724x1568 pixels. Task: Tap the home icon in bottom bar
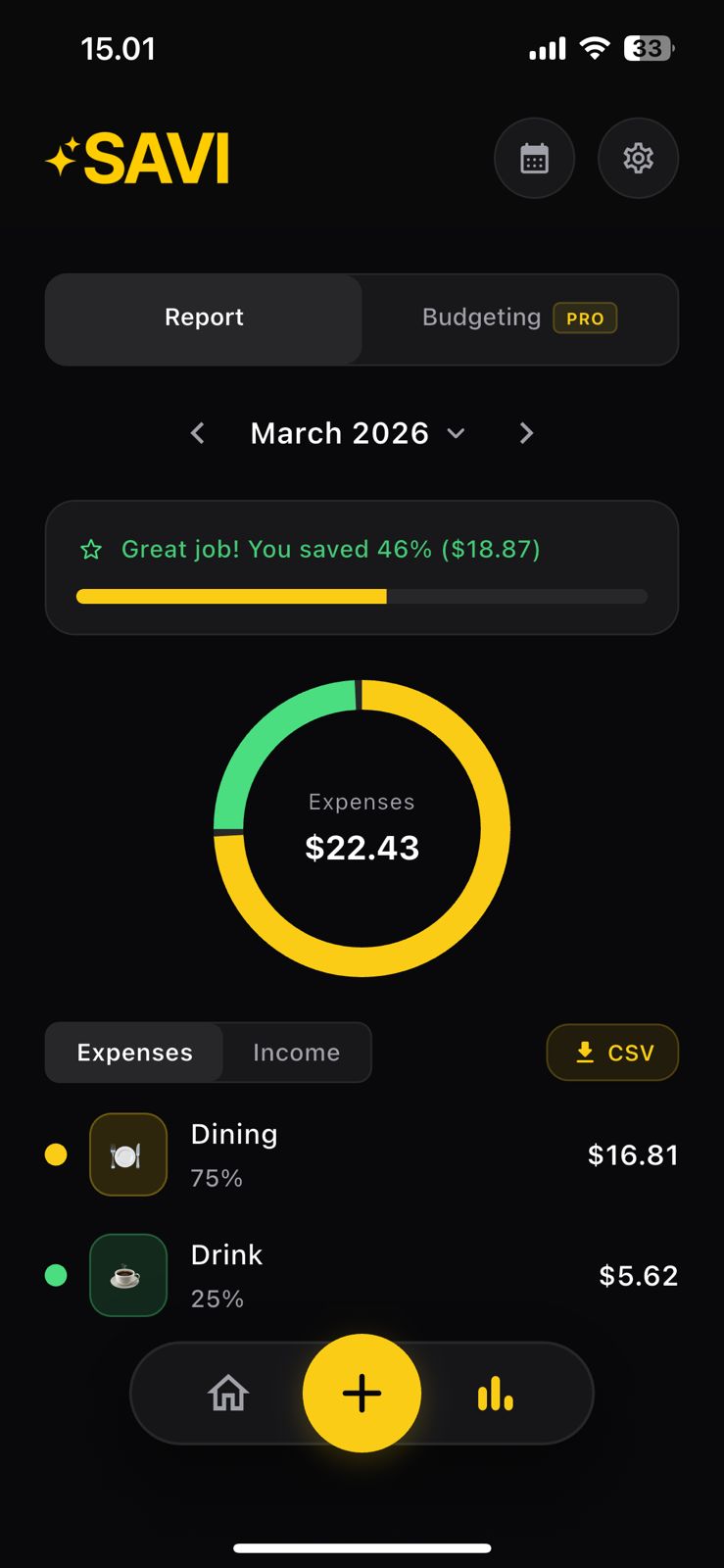click(x=228, y=1393)
